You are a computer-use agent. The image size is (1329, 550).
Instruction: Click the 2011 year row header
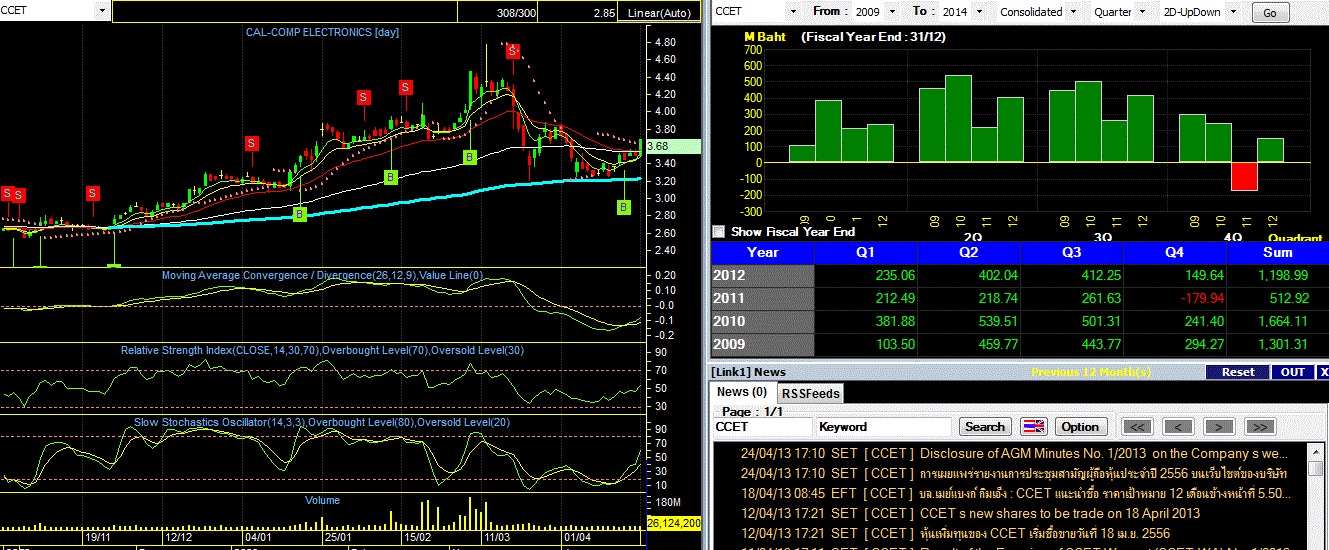tap(762, 298)
